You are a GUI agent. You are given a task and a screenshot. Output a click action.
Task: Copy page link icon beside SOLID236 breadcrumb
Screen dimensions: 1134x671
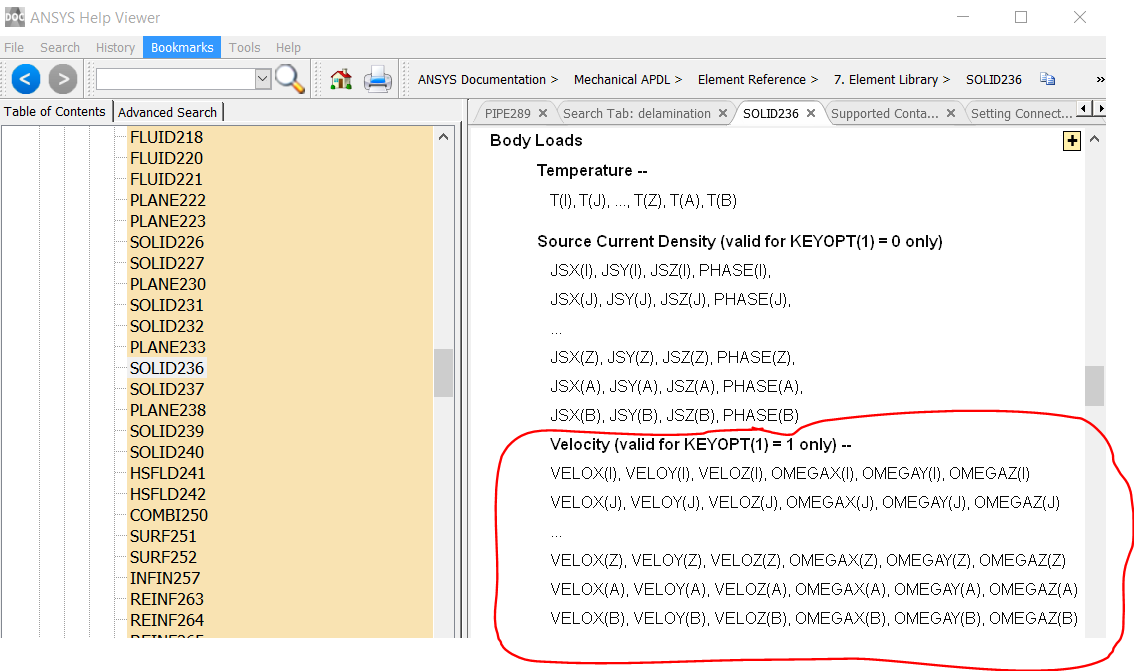[1047, 79]
